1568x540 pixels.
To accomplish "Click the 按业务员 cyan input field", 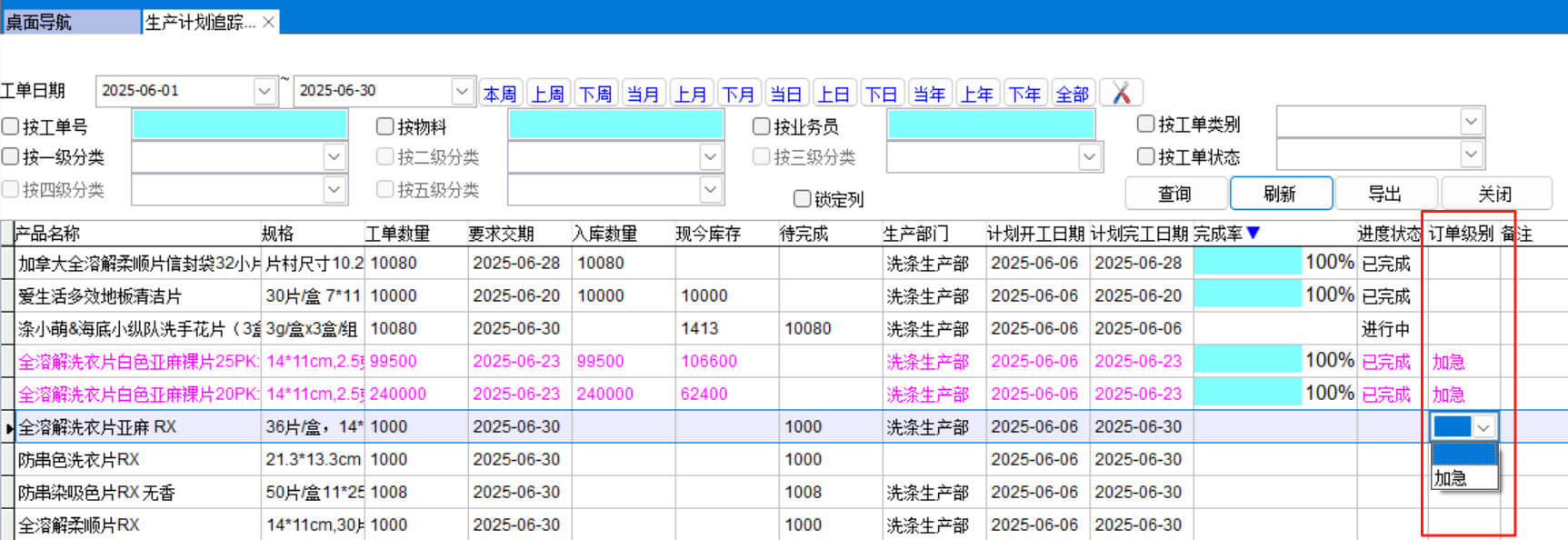I will coord(991,125).
